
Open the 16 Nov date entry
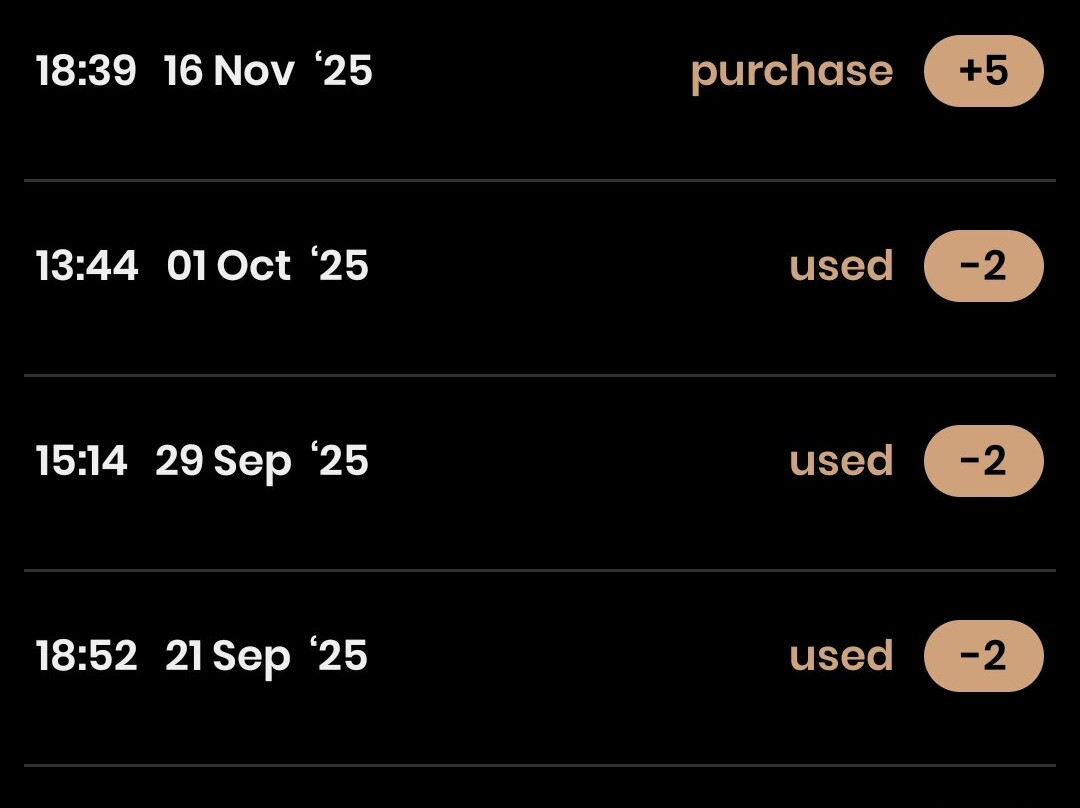tap(229, 72)
